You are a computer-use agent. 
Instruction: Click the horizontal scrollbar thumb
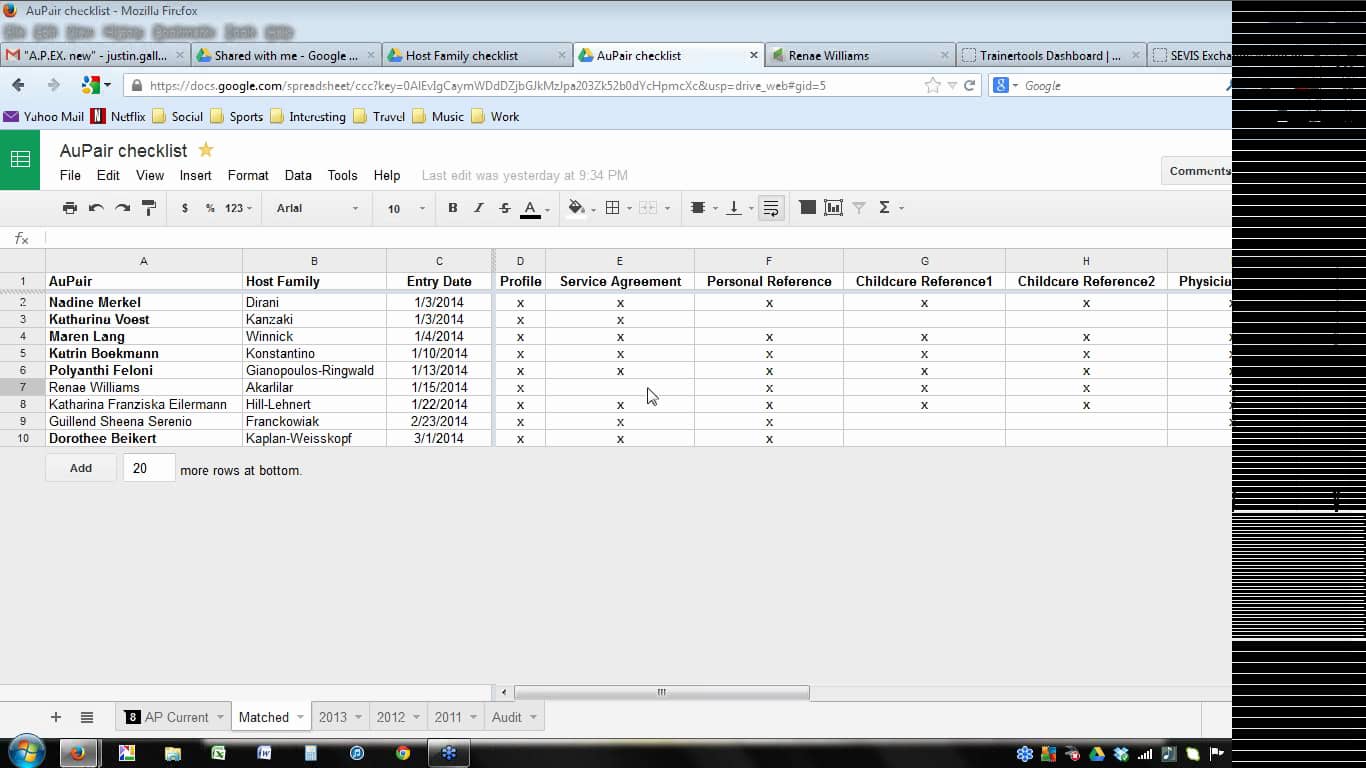[661, 692]
